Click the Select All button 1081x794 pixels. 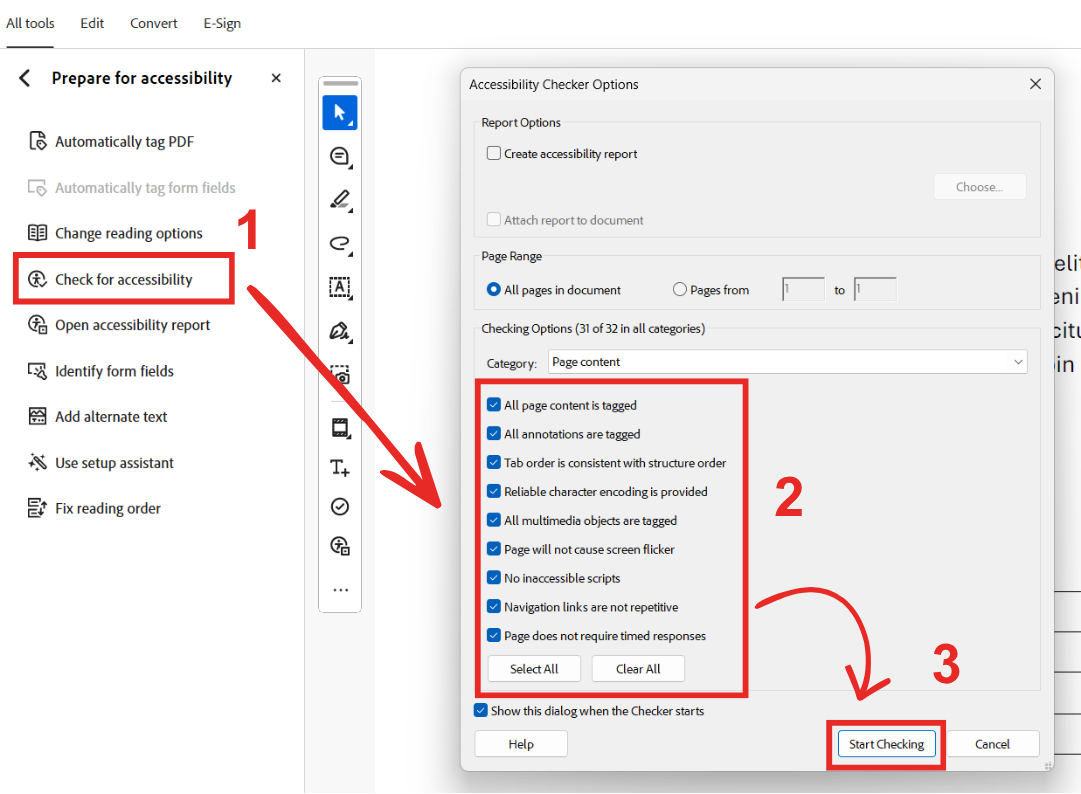534,669
